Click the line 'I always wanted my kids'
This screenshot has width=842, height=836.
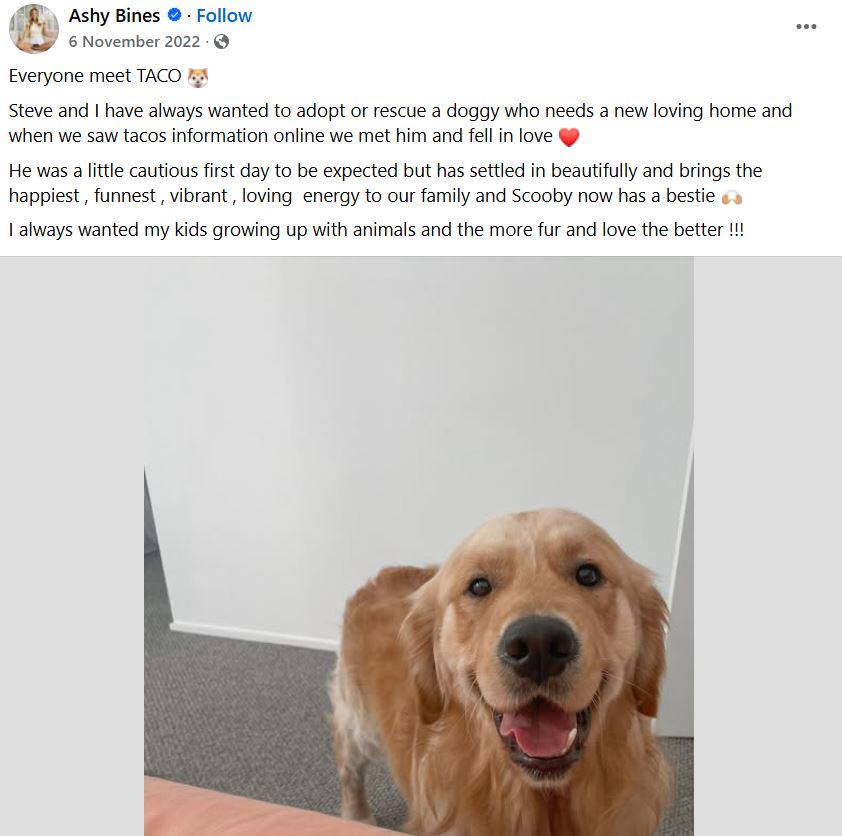(x=376, y=230)
